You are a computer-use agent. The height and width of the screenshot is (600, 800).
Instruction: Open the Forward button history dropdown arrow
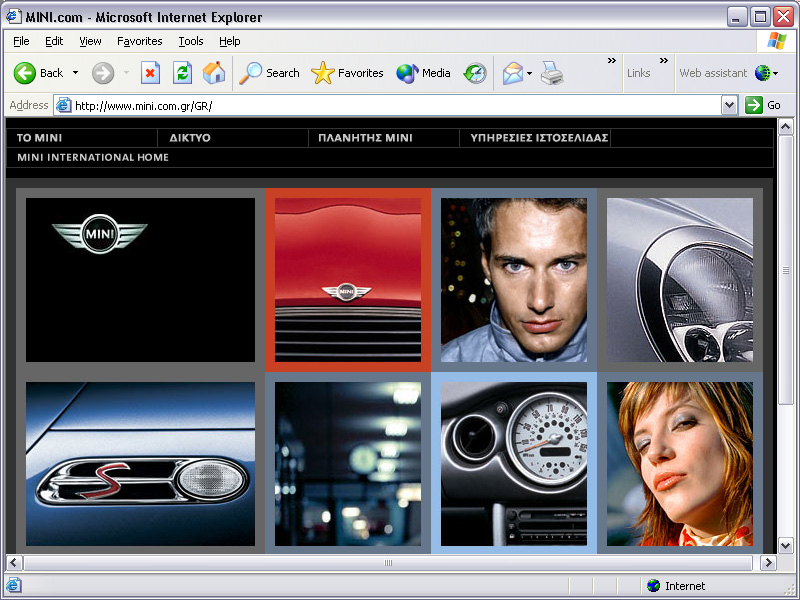pyautogui.click(x=126, y=73)
